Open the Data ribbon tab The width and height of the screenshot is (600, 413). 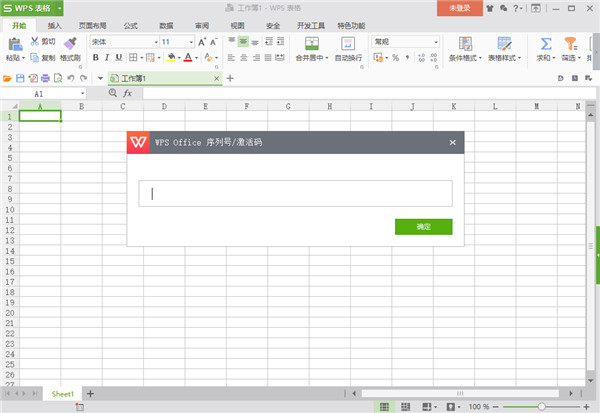click(x=166, y=26)
